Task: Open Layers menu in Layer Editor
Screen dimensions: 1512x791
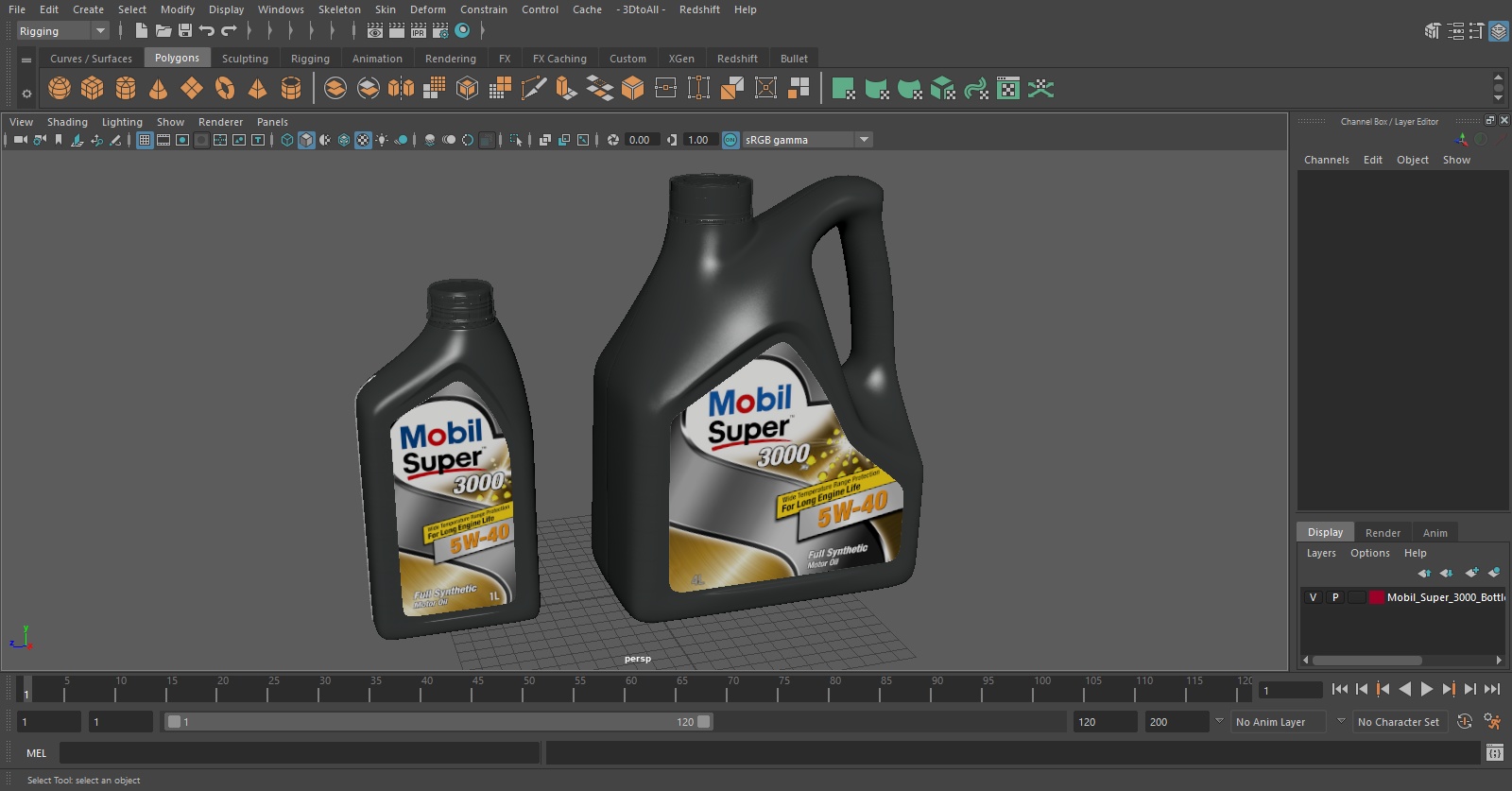Action: (x=1321, y=553)
